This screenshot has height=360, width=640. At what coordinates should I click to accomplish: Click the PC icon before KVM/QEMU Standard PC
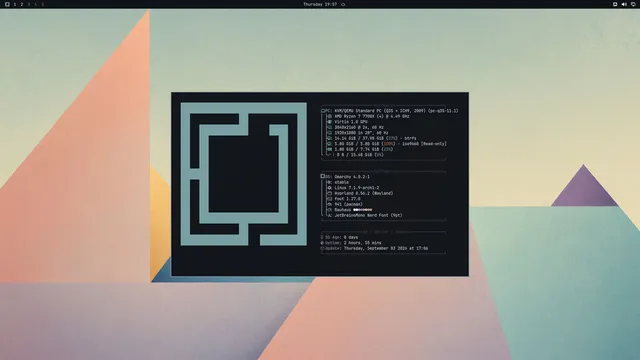[x=323, y=111]
